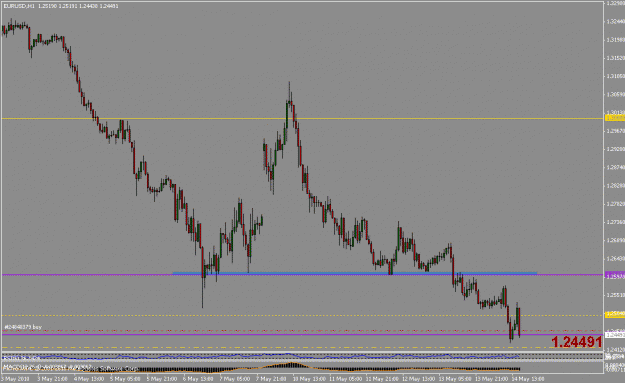Click the large red 1.24491 price text
Image resolution: width=625 pixels, height=383 pixels.
click(x=576, y=342)
